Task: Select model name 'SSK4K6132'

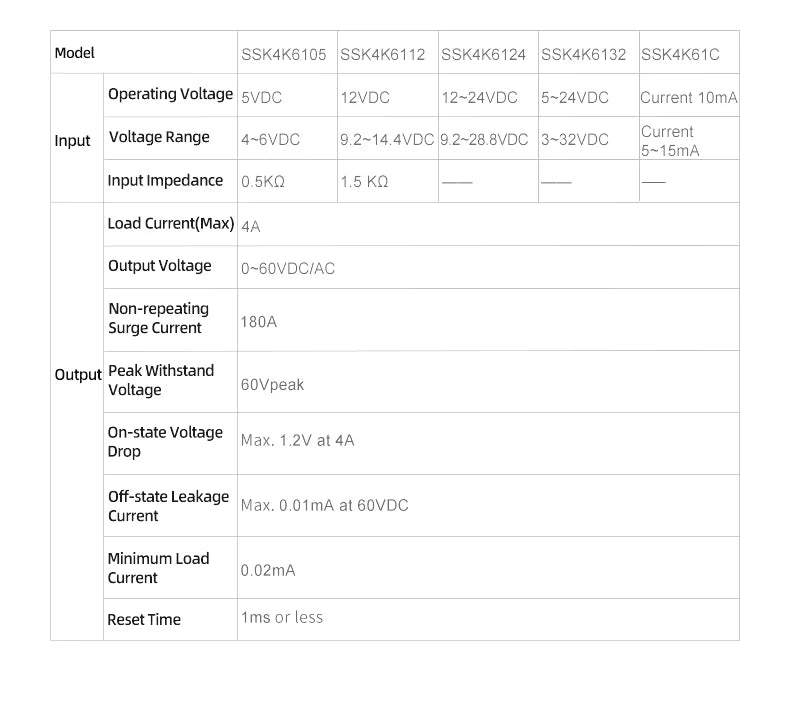Action: click(x=583, y=54)
